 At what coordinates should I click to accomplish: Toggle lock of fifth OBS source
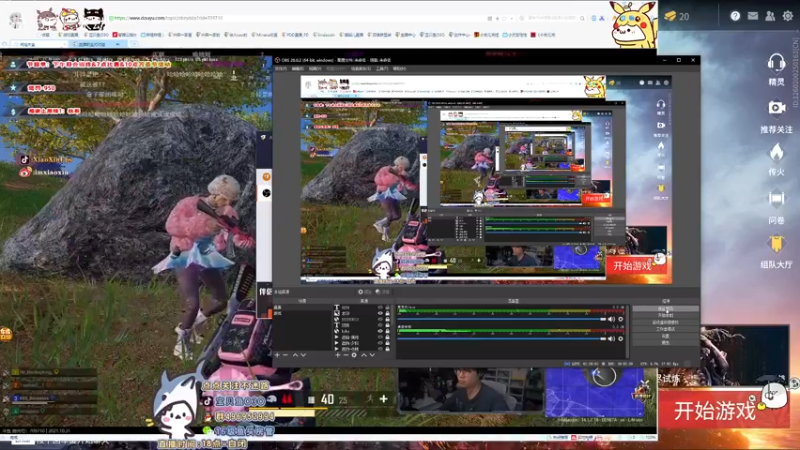point(387,331)
